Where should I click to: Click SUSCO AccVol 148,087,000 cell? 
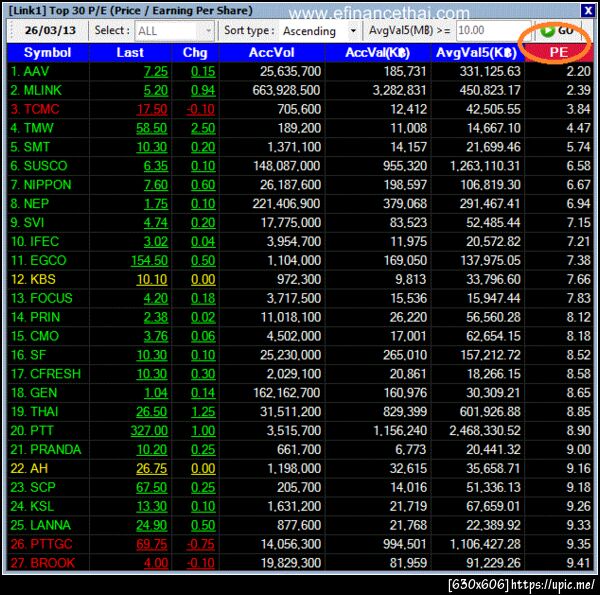tap(287, 166)
